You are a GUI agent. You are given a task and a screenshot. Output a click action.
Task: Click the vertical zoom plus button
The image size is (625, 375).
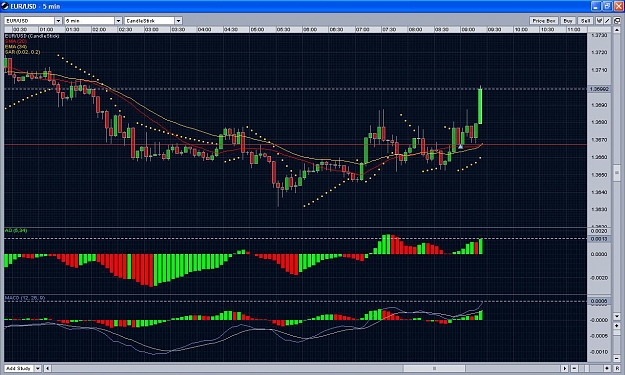[x=617, y=326]
